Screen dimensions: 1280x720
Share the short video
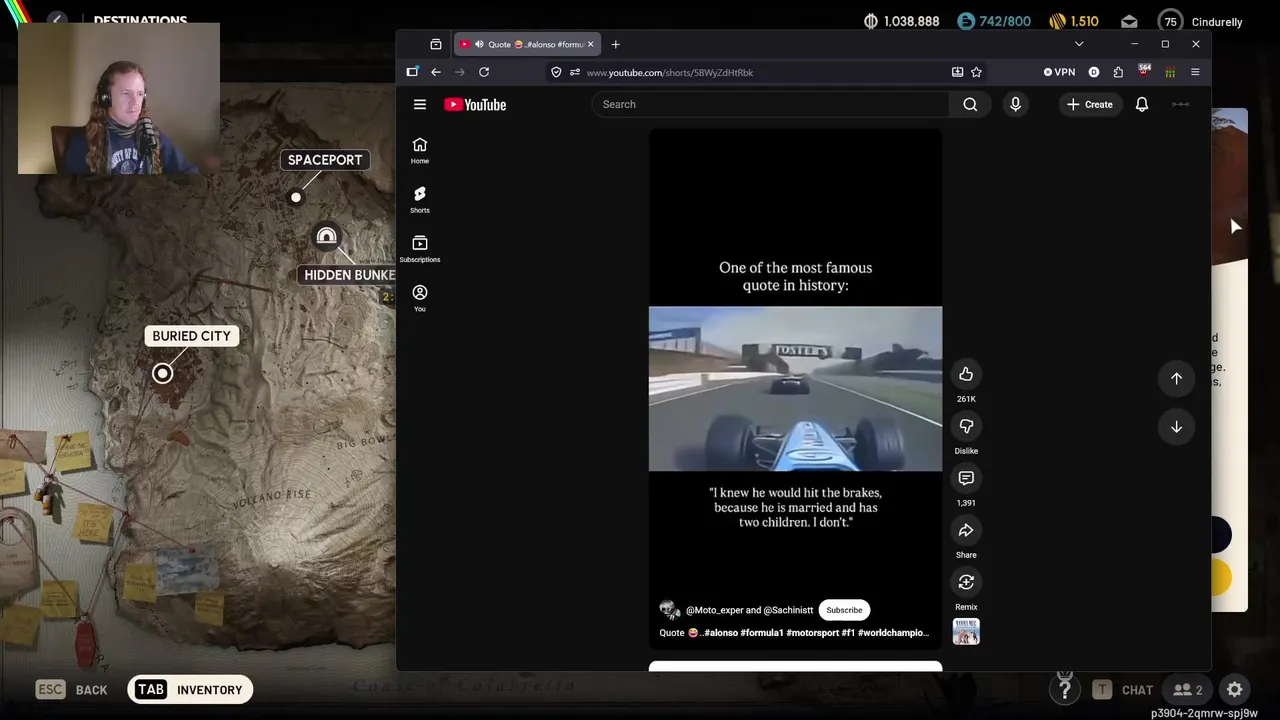tap(966, 530)
